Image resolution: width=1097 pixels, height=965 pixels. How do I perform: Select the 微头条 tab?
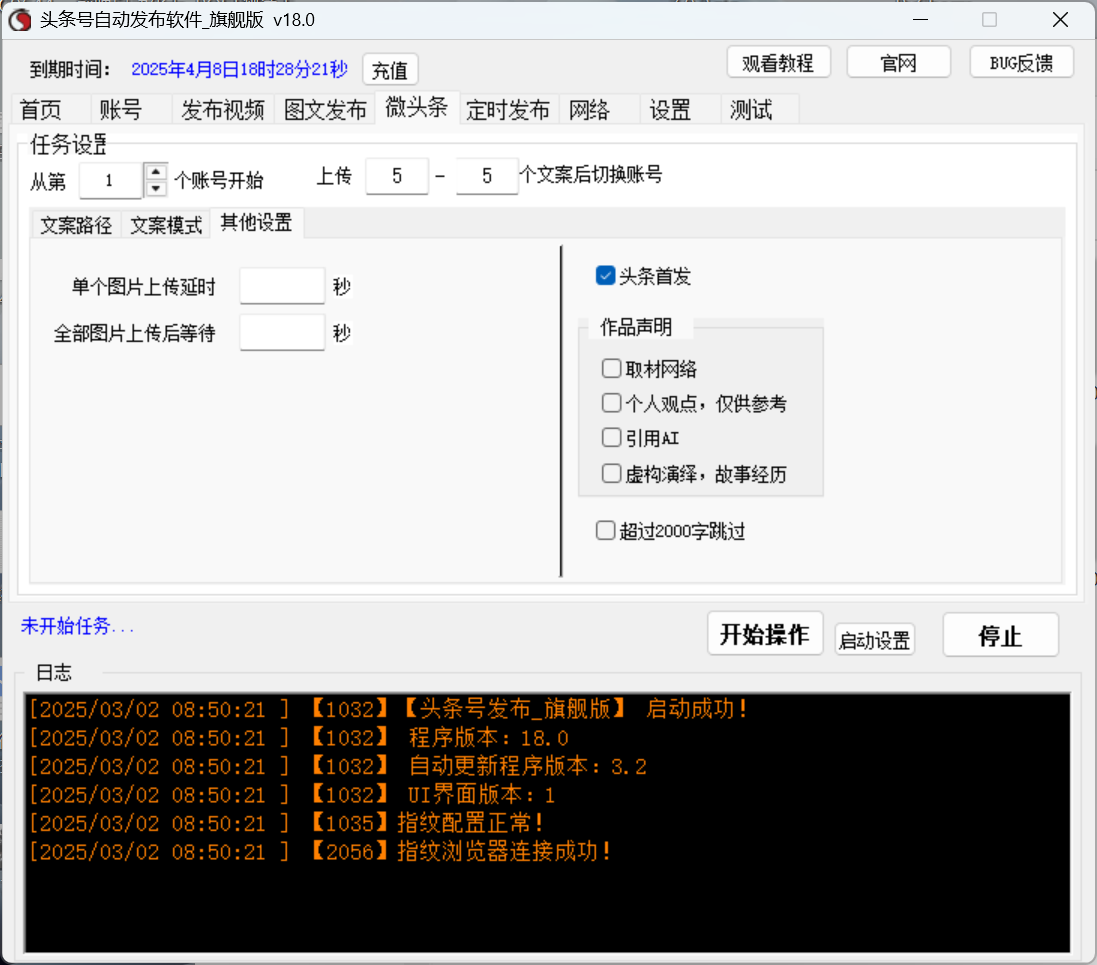tap(417, 107)
